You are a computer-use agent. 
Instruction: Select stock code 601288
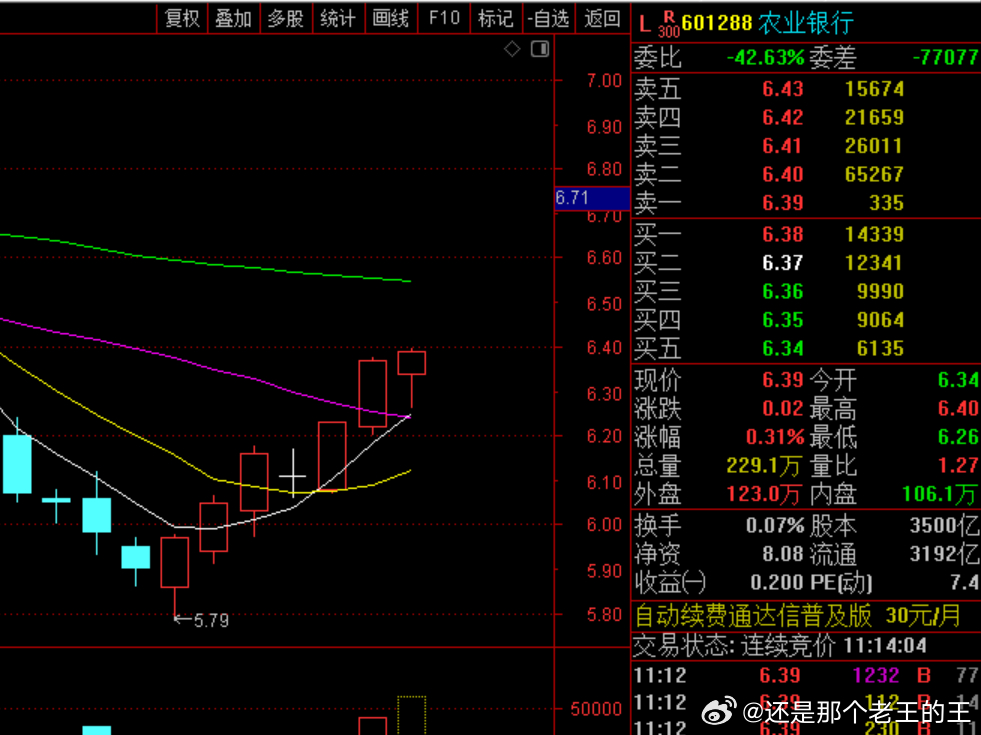click(717, 23)
